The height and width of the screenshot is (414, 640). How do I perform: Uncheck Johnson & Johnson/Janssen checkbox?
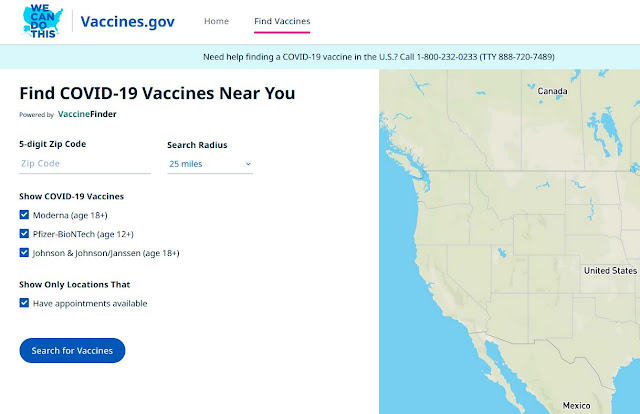point(25,253)
